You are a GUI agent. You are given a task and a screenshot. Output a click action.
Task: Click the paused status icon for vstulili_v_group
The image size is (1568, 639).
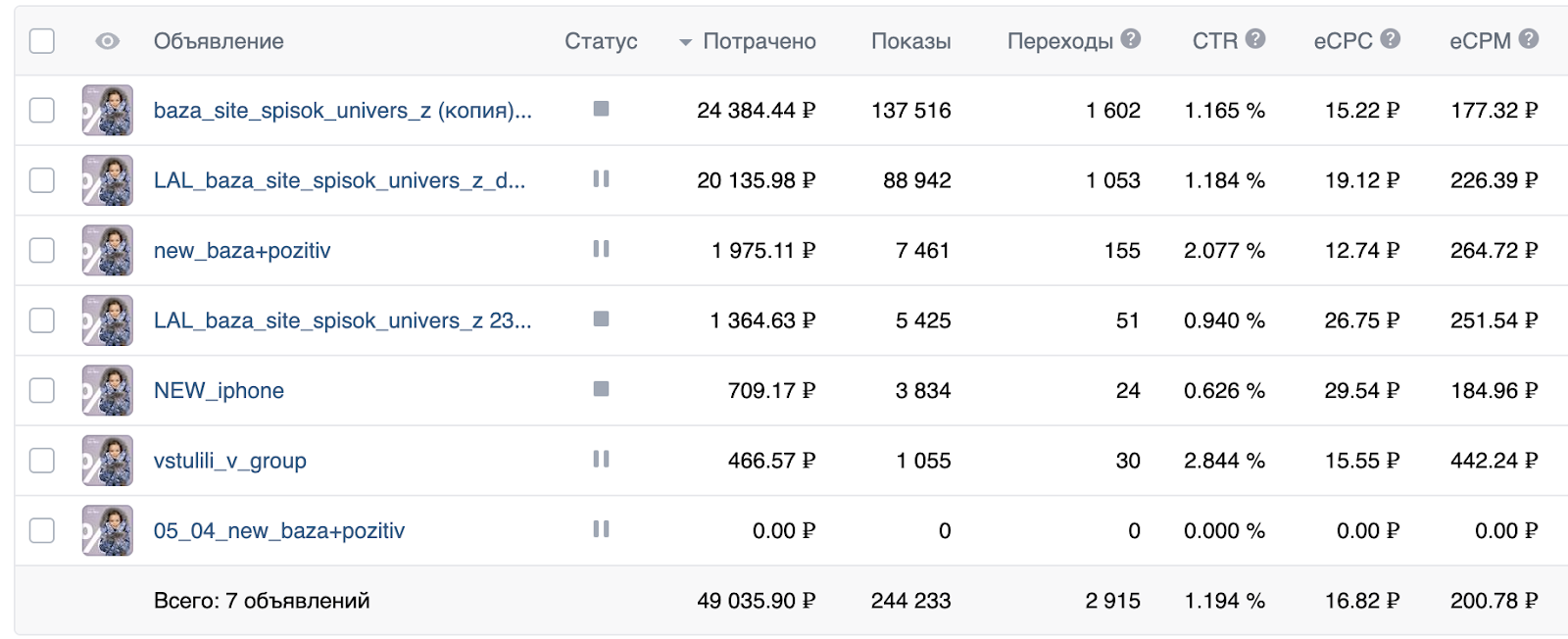(x=601, y=459)
